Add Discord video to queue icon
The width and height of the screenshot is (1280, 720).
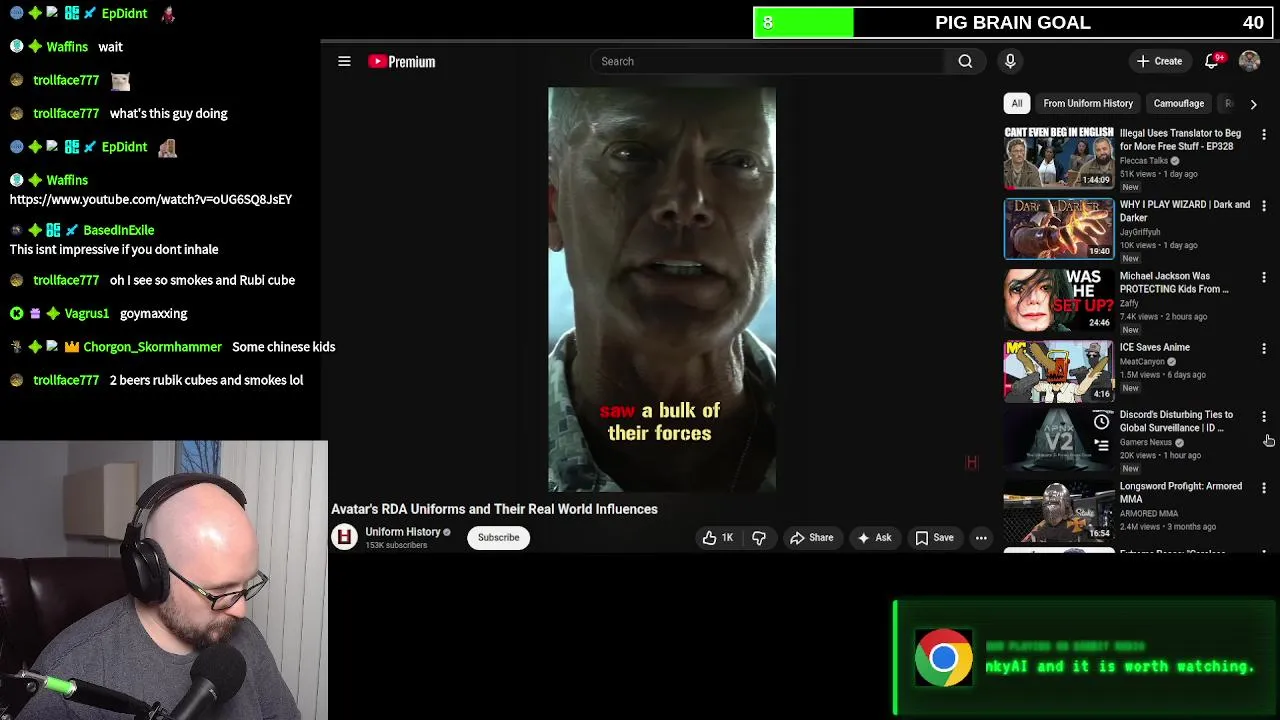coord(1101,446)
